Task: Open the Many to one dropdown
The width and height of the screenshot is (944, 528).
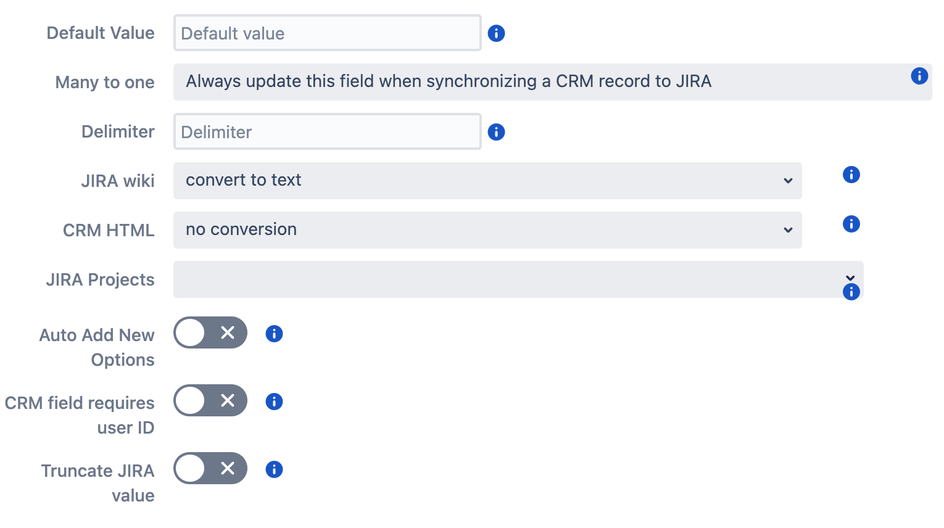Action: [x=540, y=82]
